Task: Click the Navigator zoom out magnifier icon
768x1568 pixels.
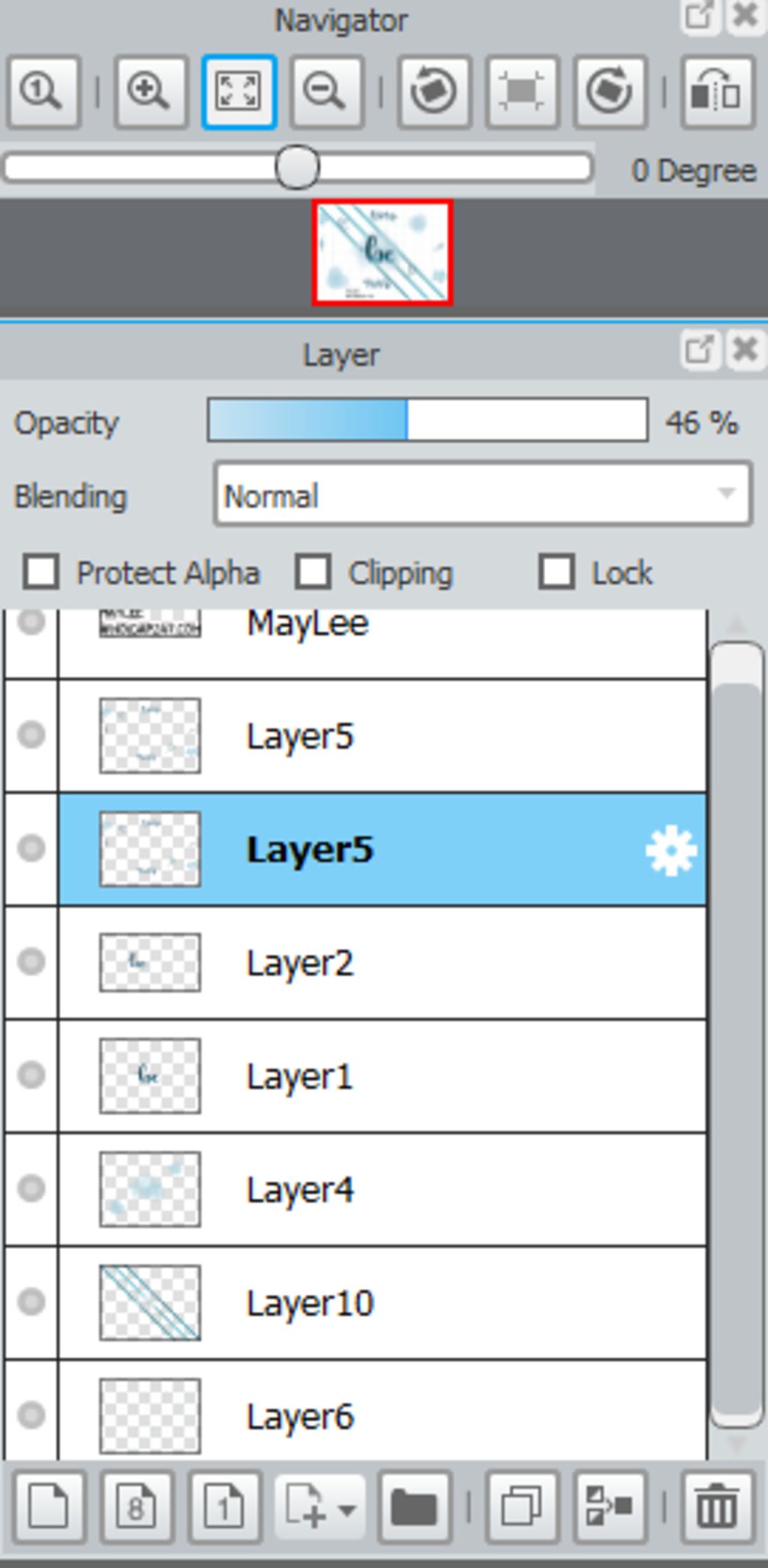Action: tap(327, 92)
